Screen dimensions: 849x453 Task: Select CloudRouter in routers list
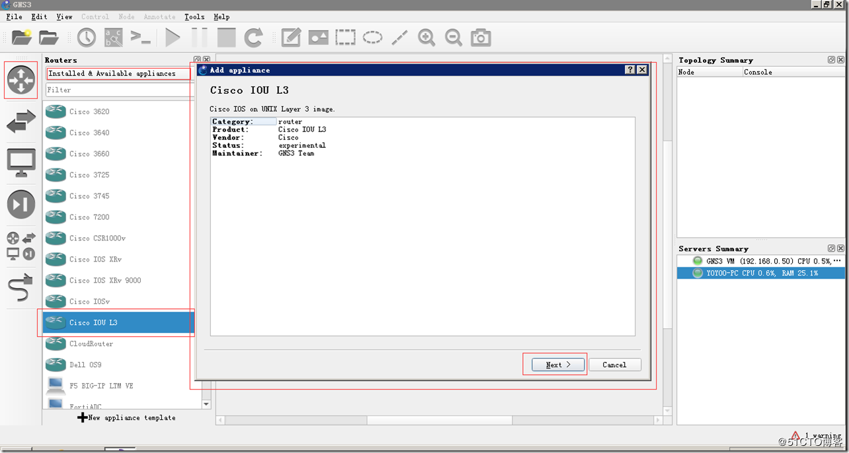point(119,344)
